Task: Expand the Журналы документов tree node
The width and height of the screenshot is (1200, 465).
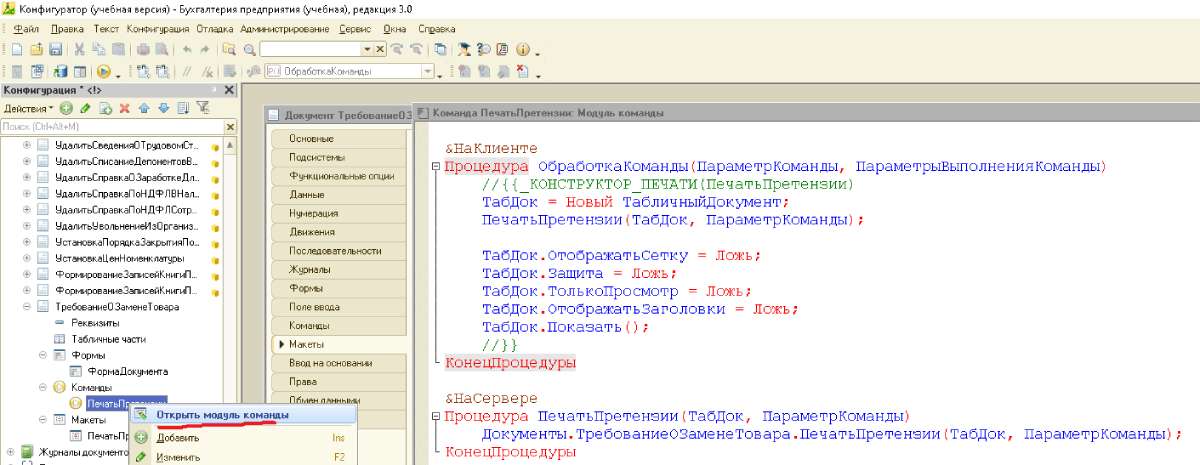Action: (11, 451)
